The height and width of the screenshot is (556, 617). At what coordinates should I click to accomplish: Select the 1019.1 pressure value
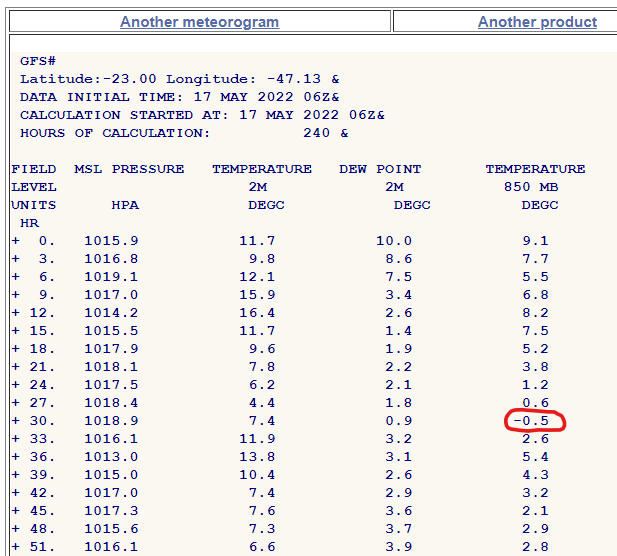pyautogui.click(x=111, y=277)
